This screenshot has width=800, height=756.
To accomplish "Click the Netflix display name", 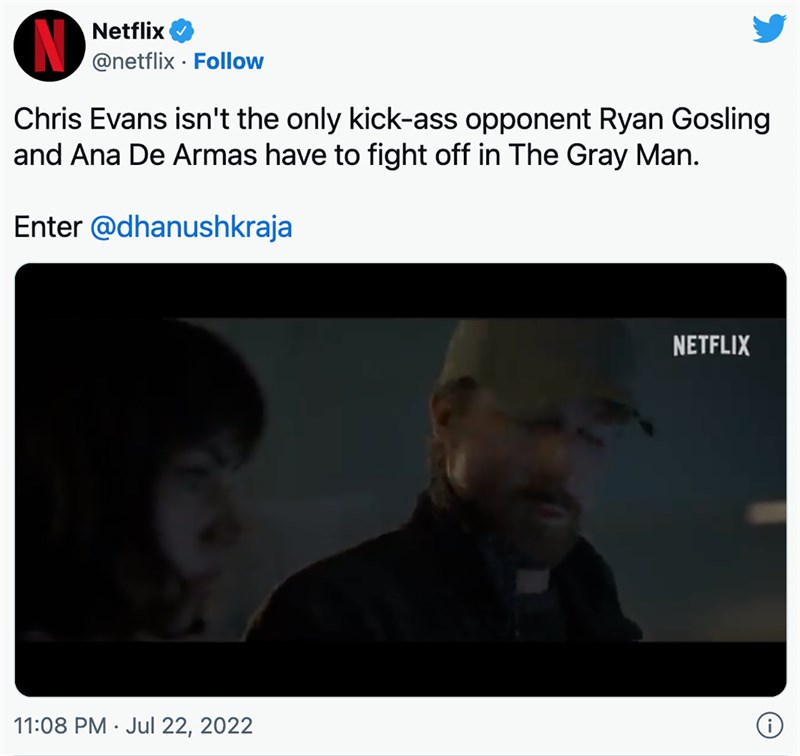I will (128, 31).
